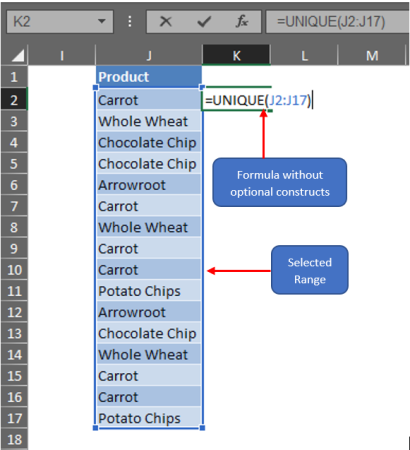Click the K2 Name Box field
This screenshot has width=410, height=450.
pos(59,22)
